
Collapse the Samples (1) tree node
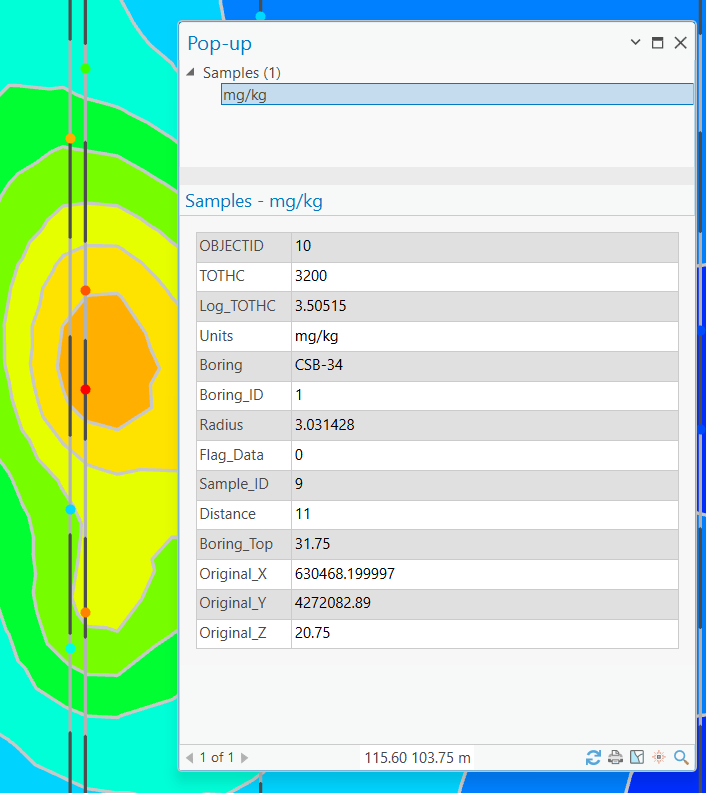[191, 72]
